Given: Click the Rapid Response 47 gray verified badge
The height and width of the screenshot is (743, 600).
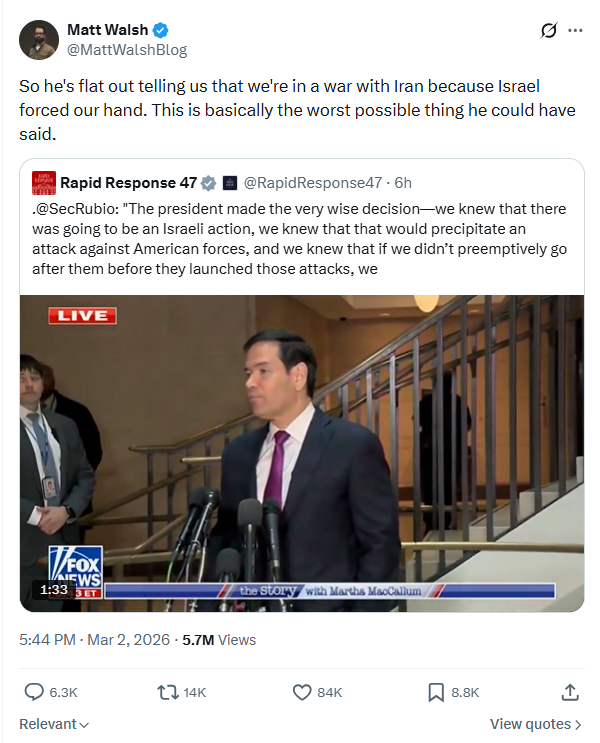Looking at the screenshot, I should [209, 183].
